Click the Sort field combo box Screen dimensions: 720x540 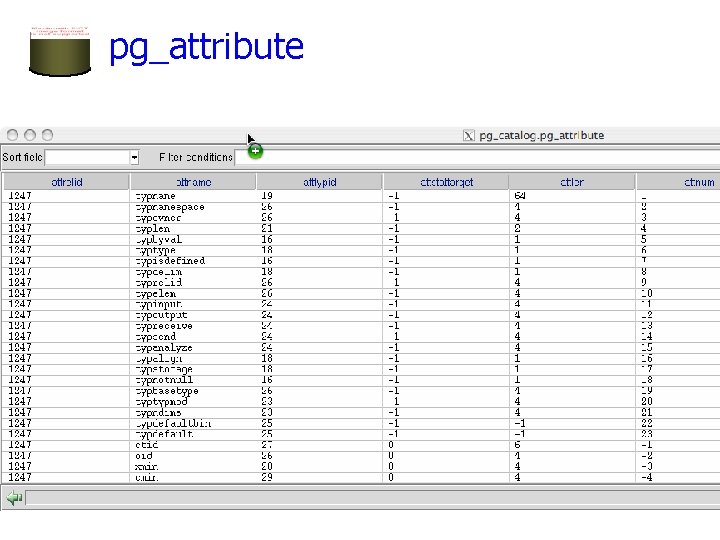pos(92,158)
